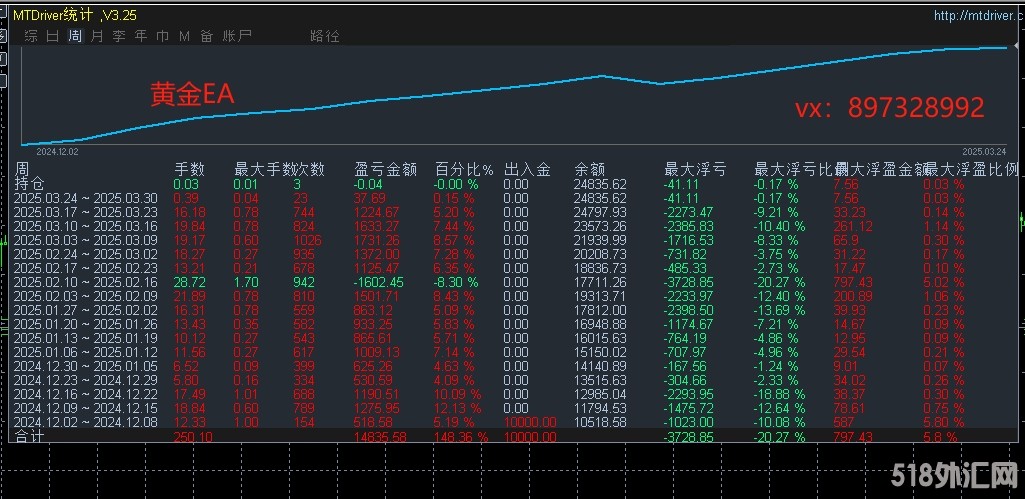Image resolution: width=1025 pixels, height=499 pixels.
Task: Open the 季 (quarterly) statistics tab
Action: pyautogui.click(x=119, y=36)
